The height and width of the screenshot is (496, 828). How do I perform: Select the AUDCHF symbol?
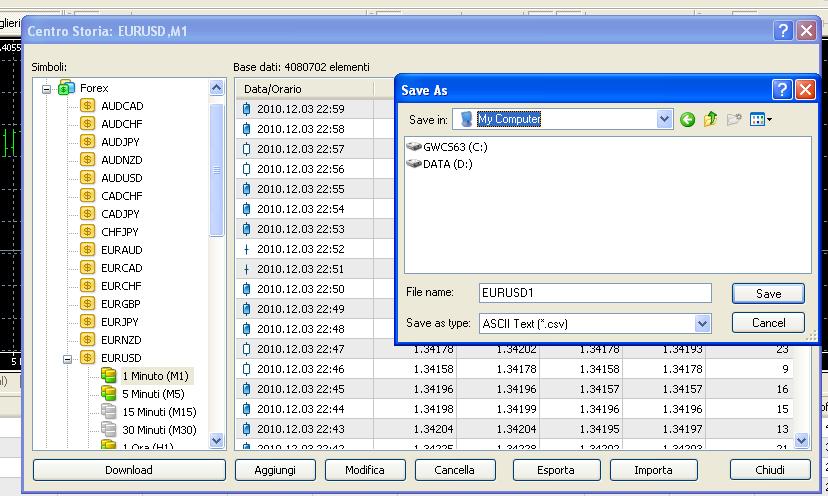click(121, 124)
